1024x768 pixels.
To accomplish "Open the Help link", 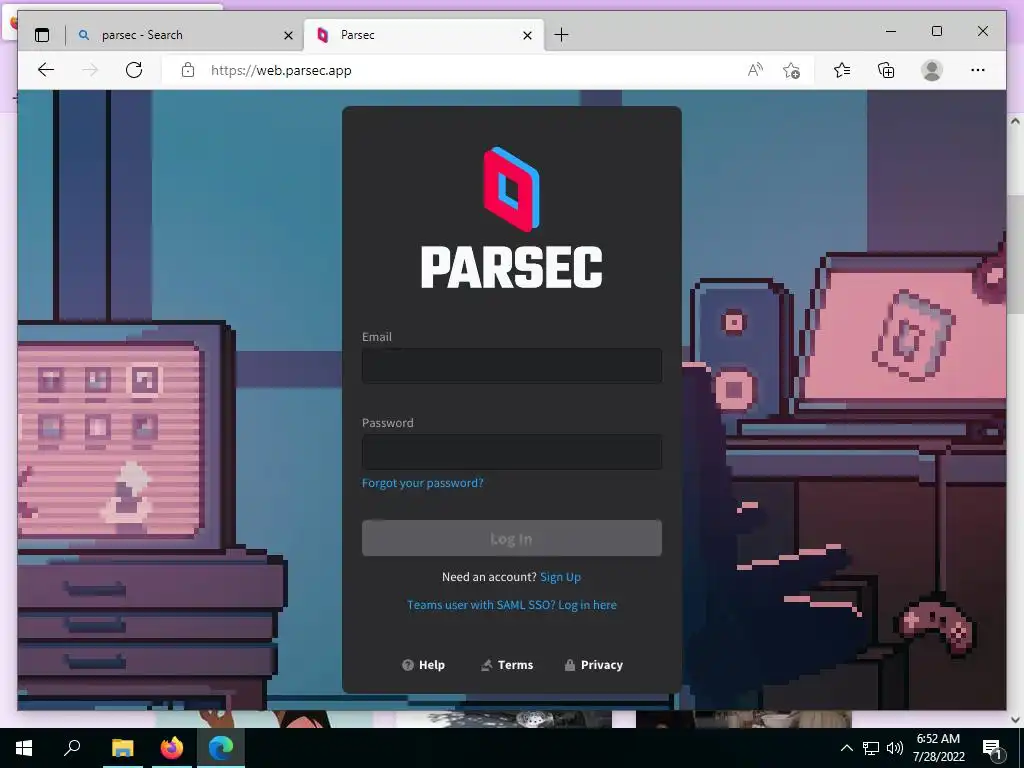I will (x=423, y=665).
